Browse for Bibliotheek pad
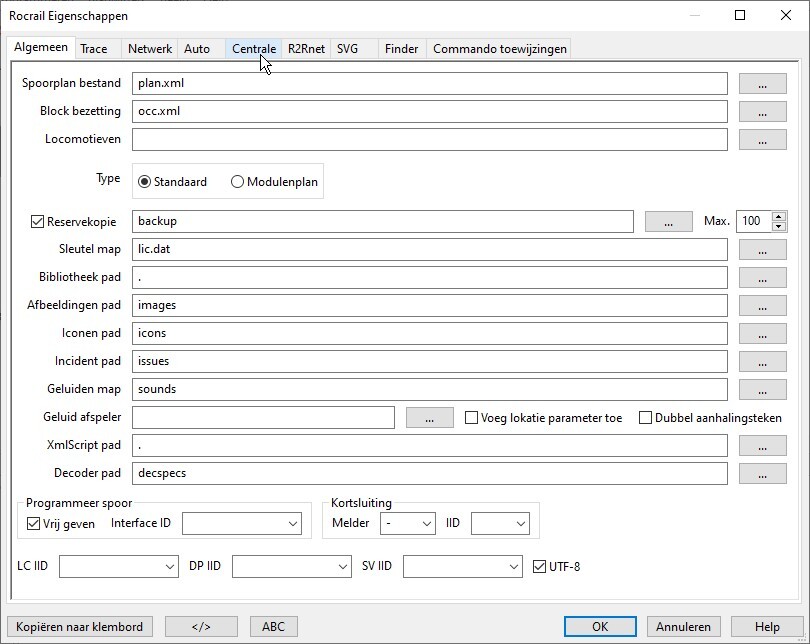The width and height of the screenshot is (810, 644). (762, 277)
